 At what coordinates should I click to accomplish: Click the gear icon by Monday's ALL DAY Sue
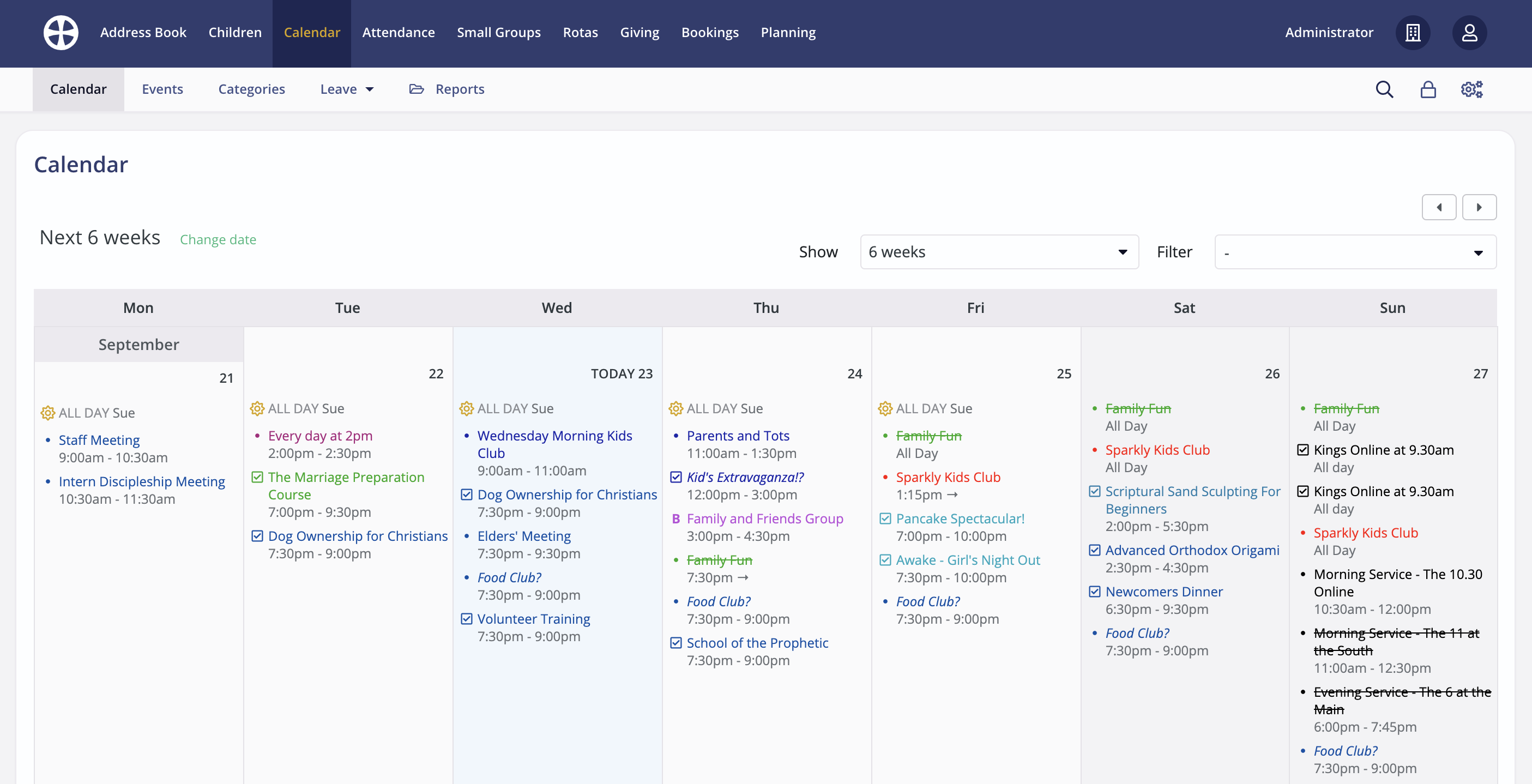[46, 412]
